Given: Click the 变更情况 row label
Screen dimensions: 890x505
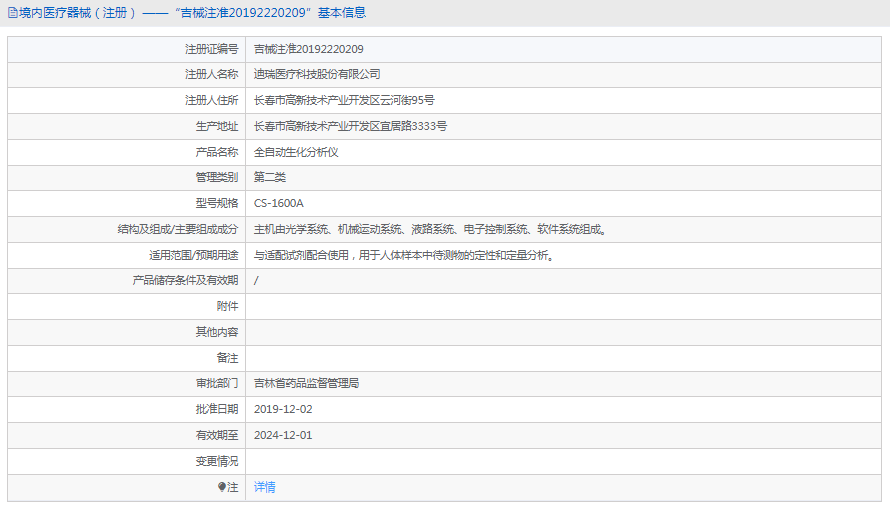Looking at the screenshot, I should [217, 461].
